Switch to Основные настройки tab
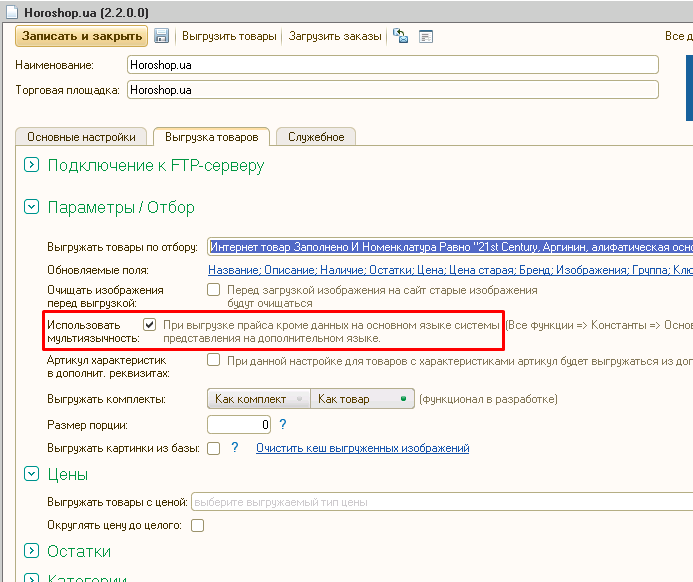693x582 pixels. 81,137
